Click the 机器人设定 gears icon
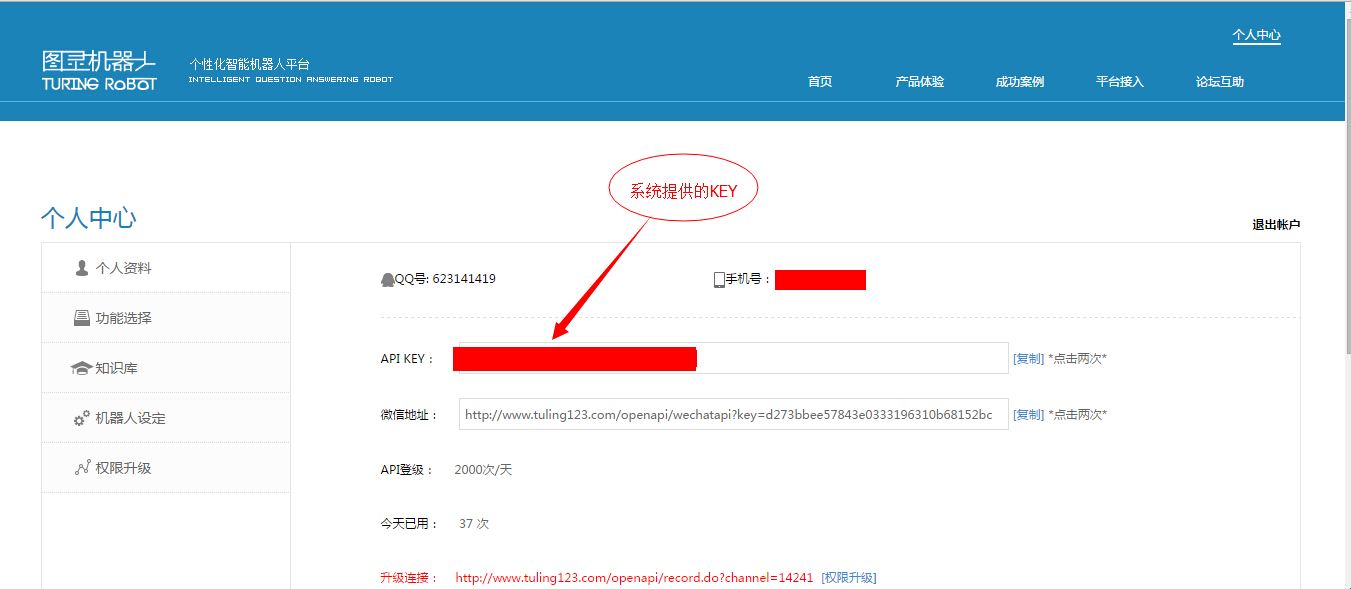1351x589 pixels. click(x=82, y=418)
